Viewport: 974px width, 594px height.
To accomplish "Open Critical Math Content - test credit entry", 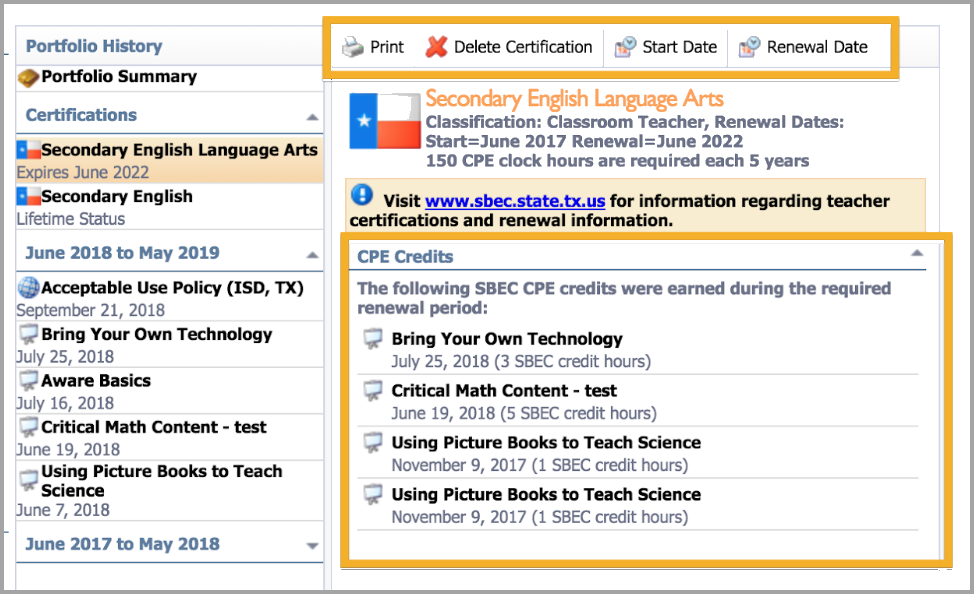I will coord(504,391).
